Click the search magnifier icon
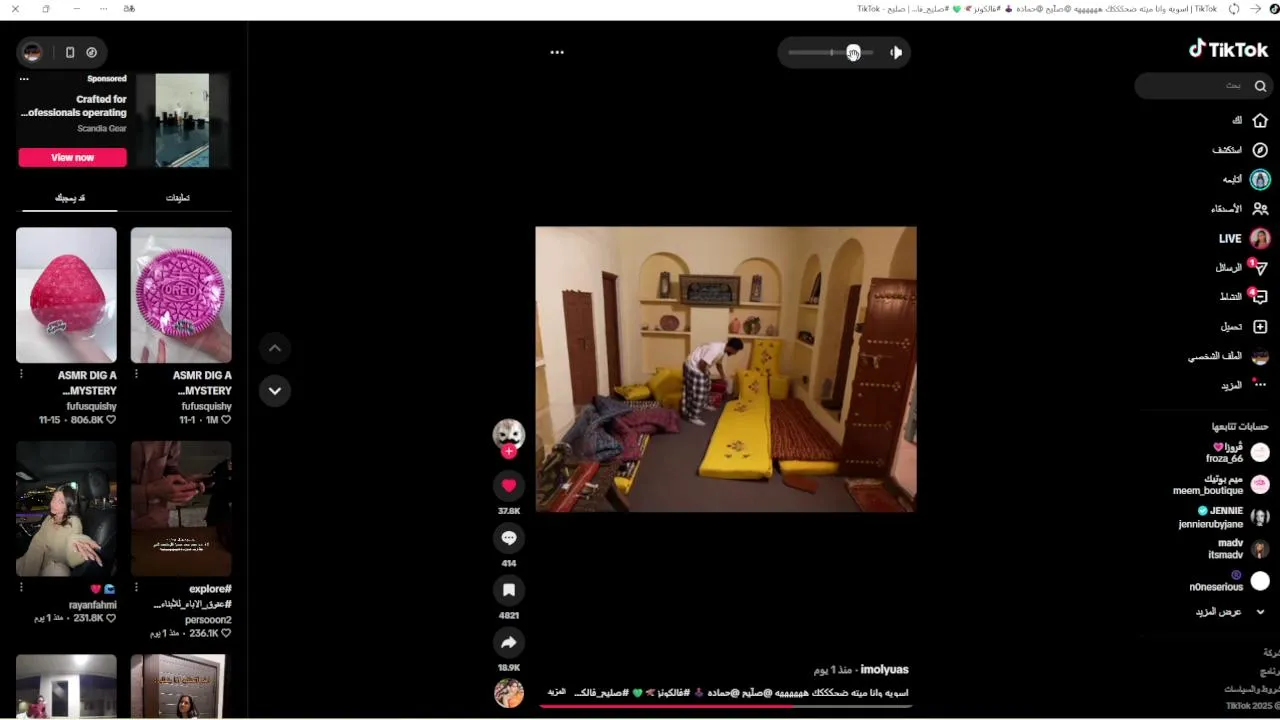 (x=1260, y=86)
